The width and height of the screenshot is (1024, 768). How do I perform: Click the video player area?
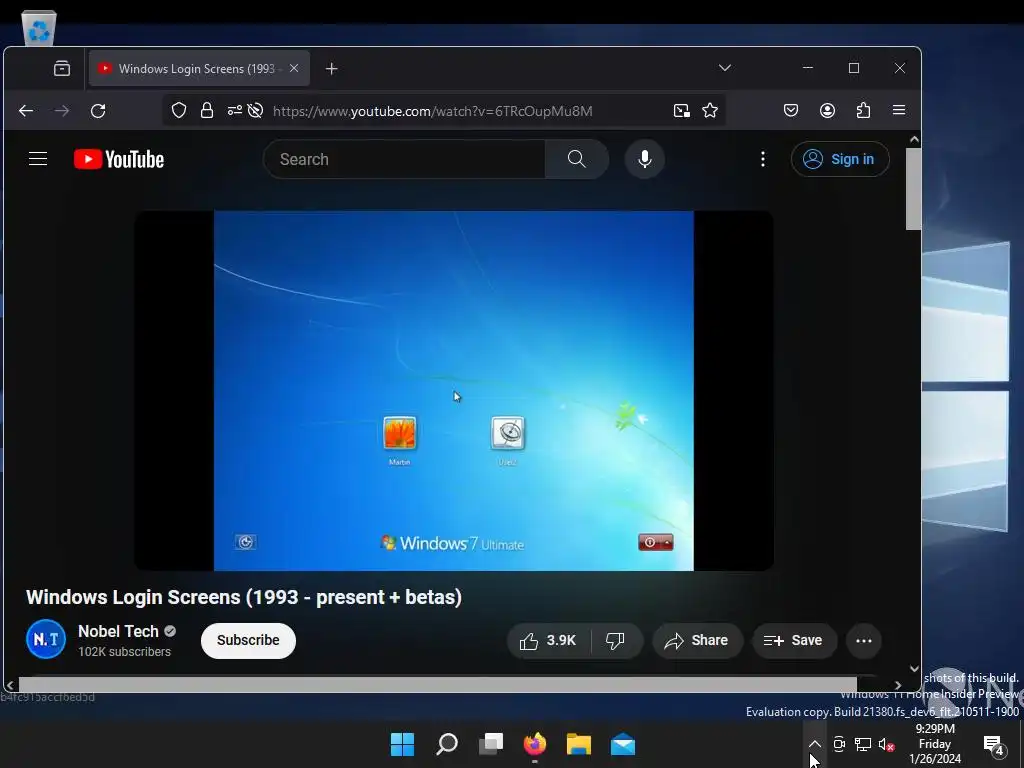pyautogui.click(x=454, y=391)
